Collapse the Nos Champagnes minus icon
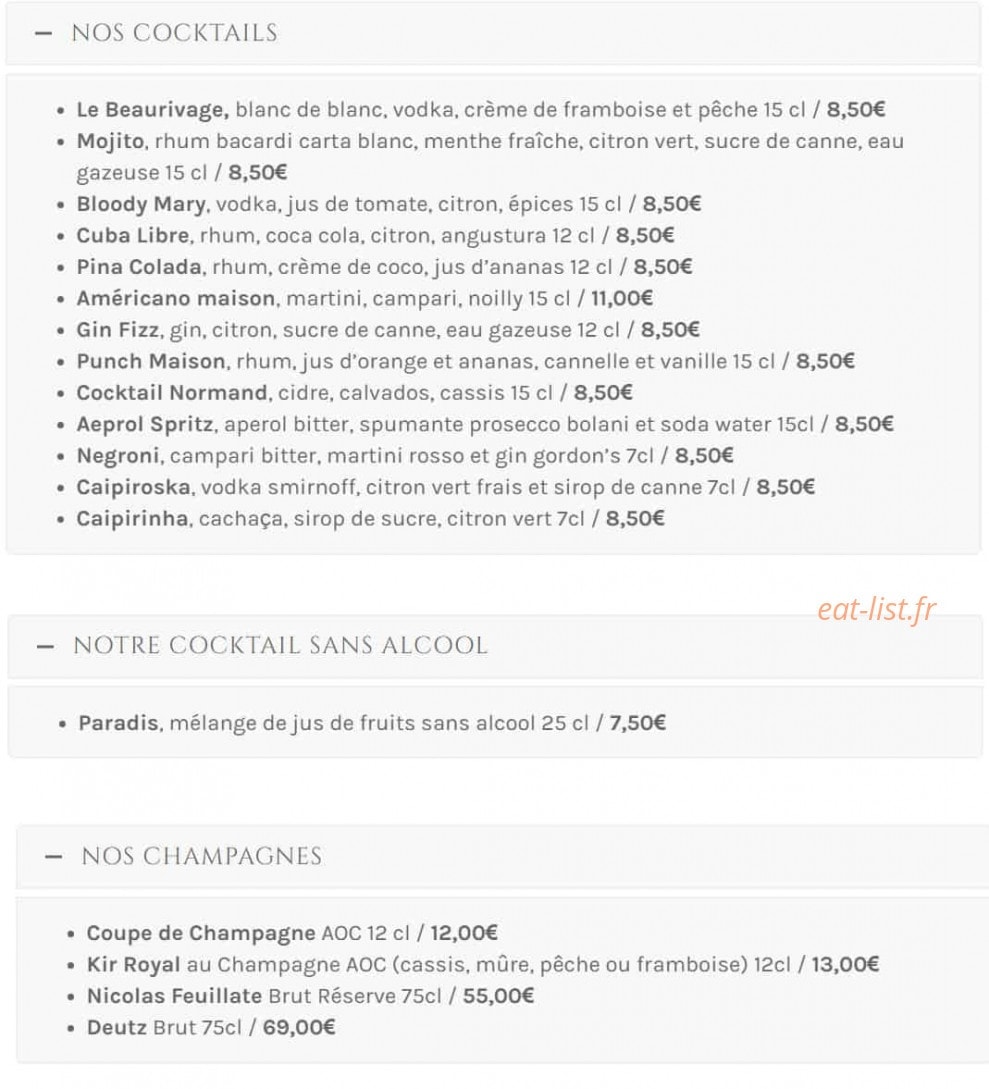 pyautogui.click(x=53, y=856)
